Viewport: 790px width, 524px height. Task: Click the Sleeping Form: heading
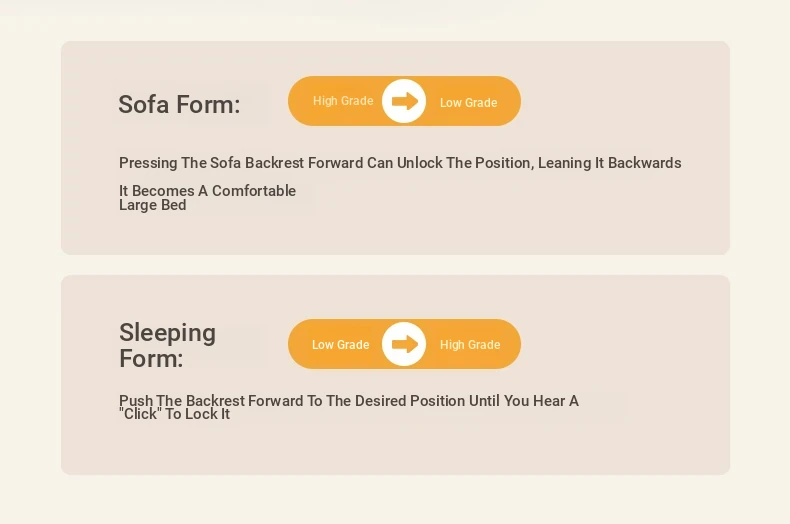pyautogui.click(x=168, y=346)
